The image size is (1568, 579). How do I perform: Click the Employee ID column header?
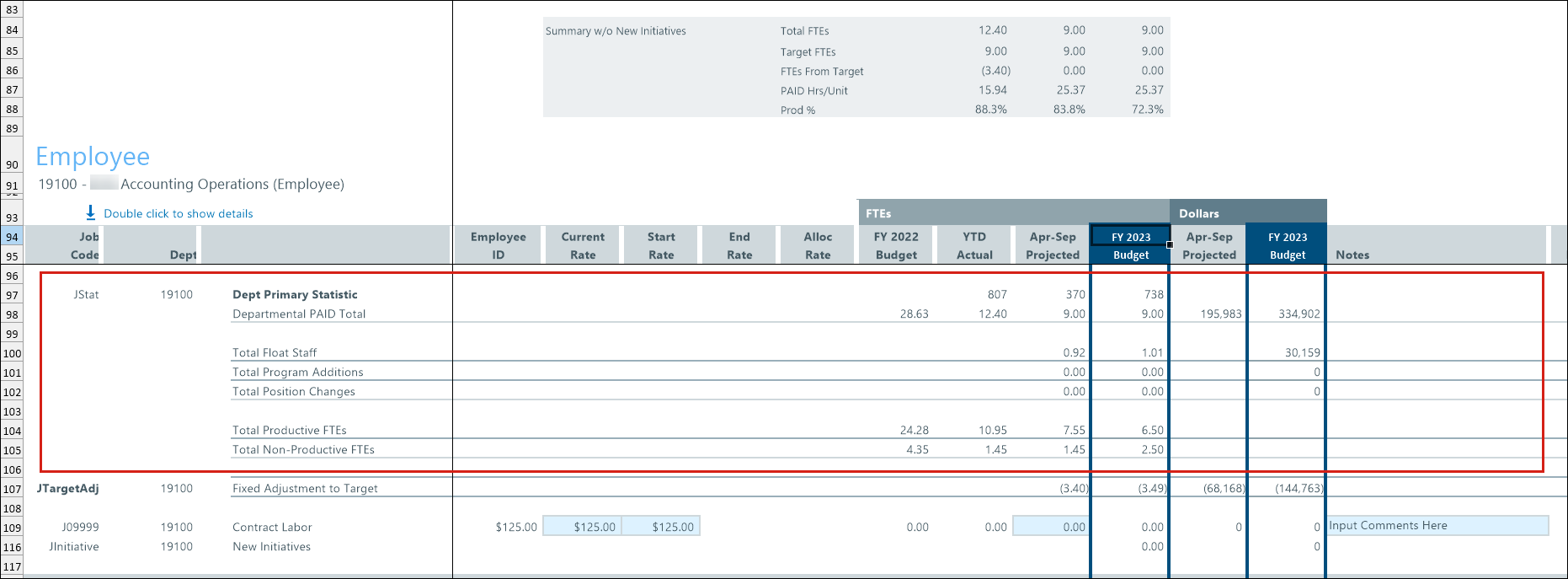[x=498, y=245]
